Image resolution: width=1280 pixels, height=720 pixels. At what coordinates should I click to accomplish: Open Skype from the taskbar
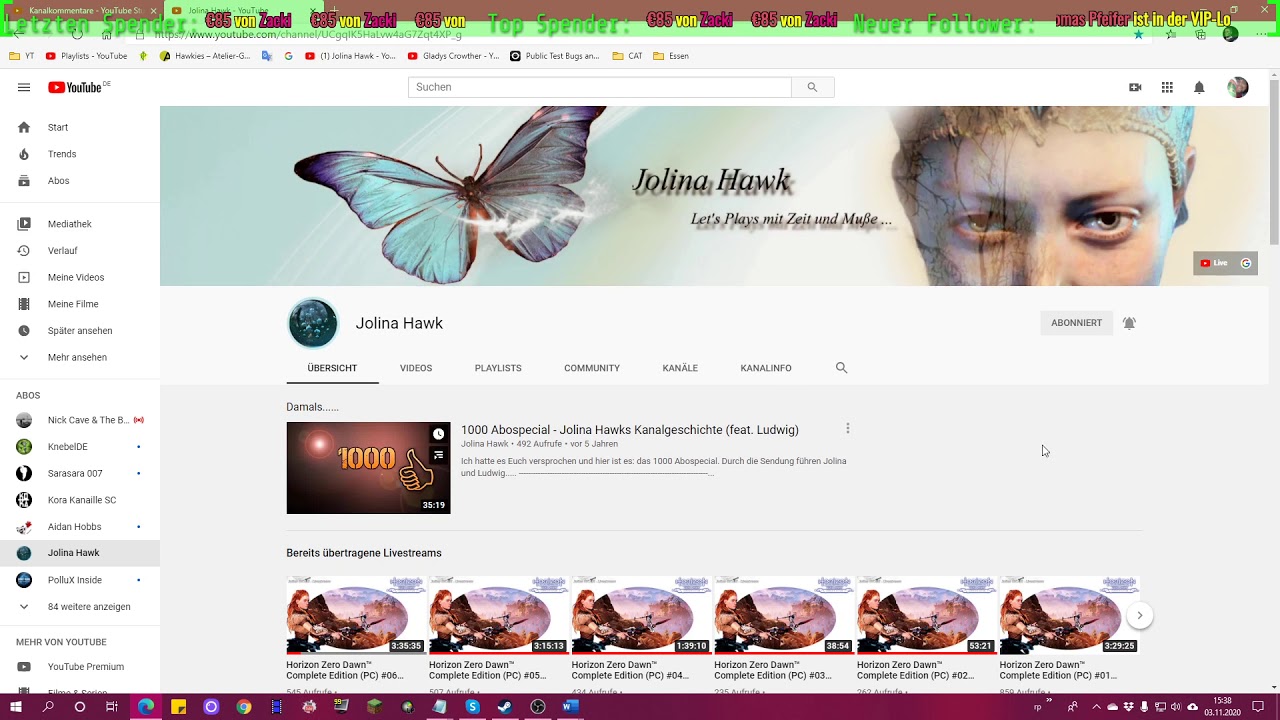[x=472, y=707]
